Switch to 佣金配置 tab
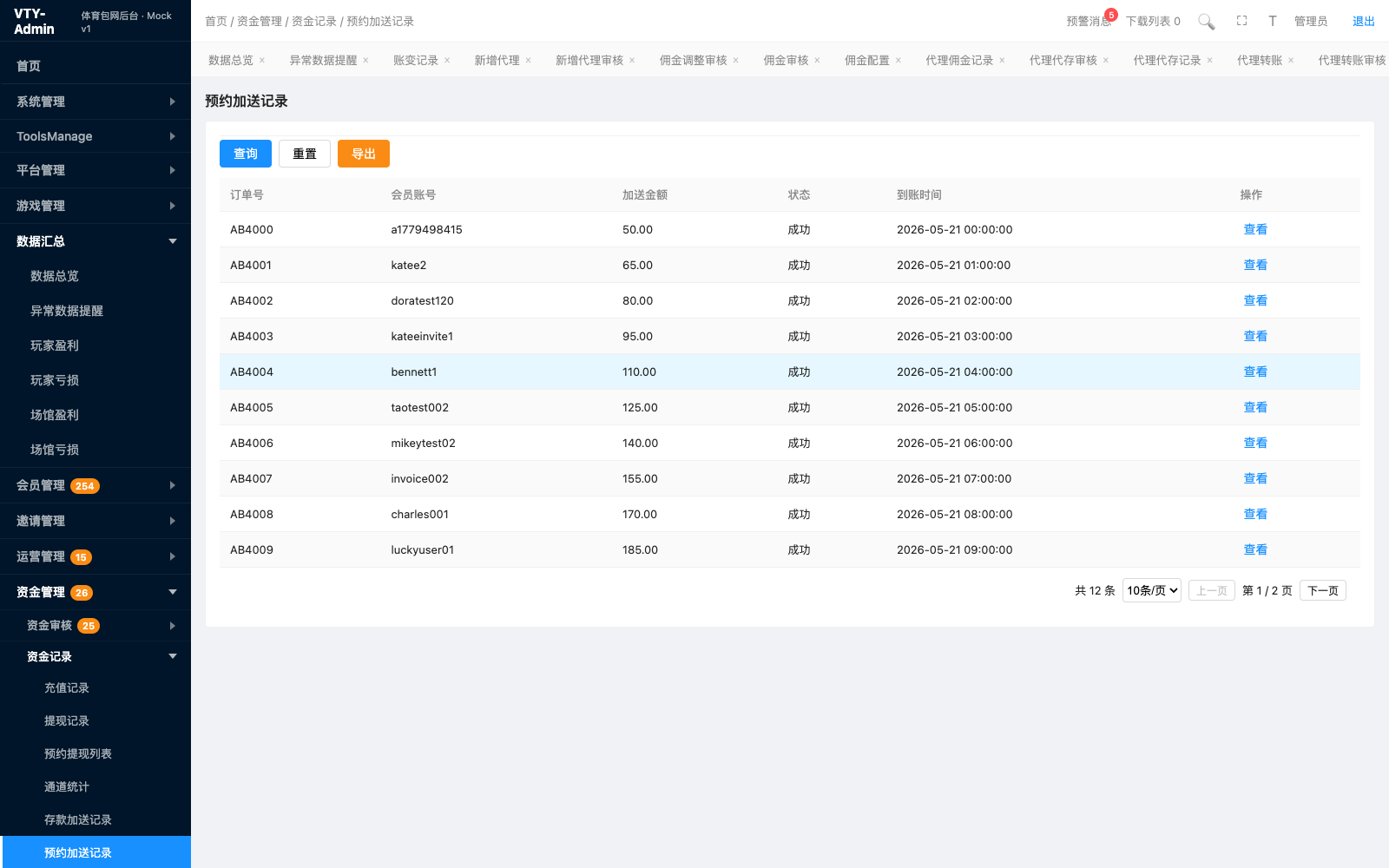1389x868 pixels. tap(867, 61)
